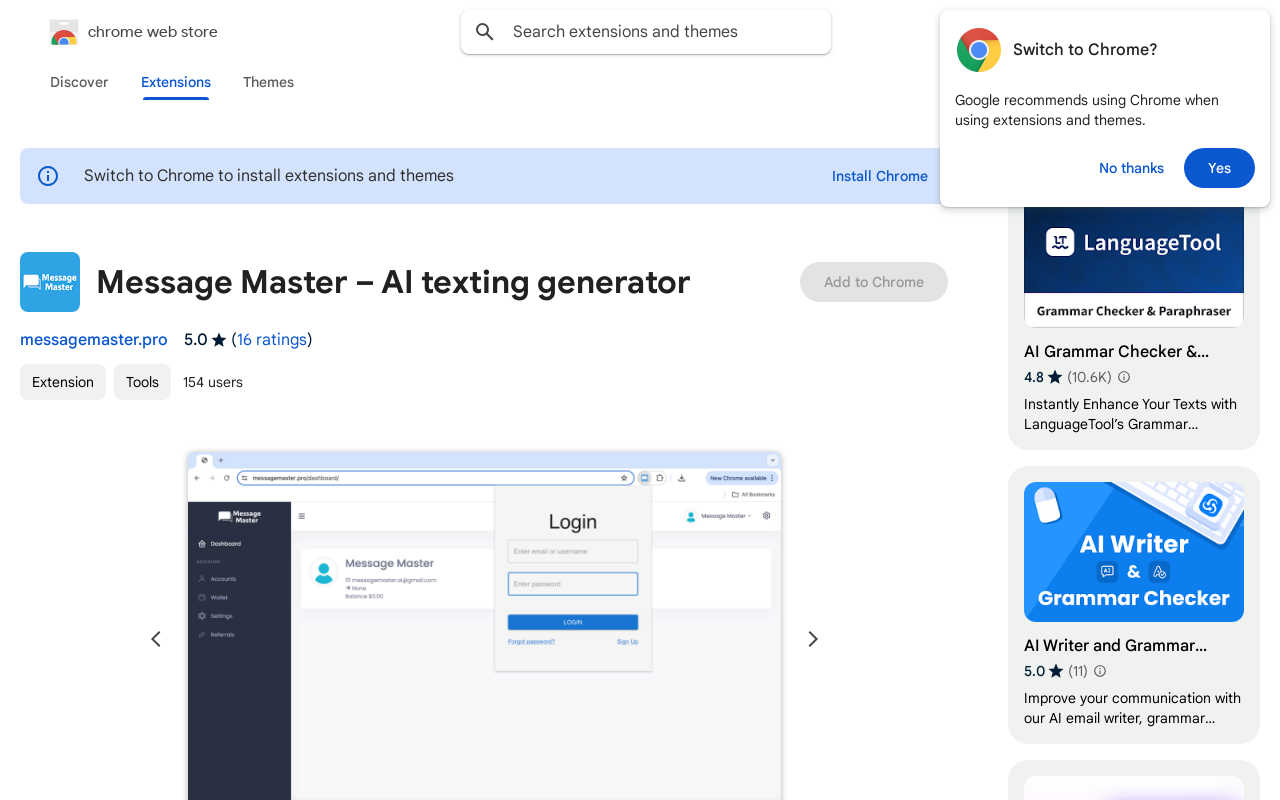
Task: Click the Chrome logo in popup
Action: click(978, 50)
